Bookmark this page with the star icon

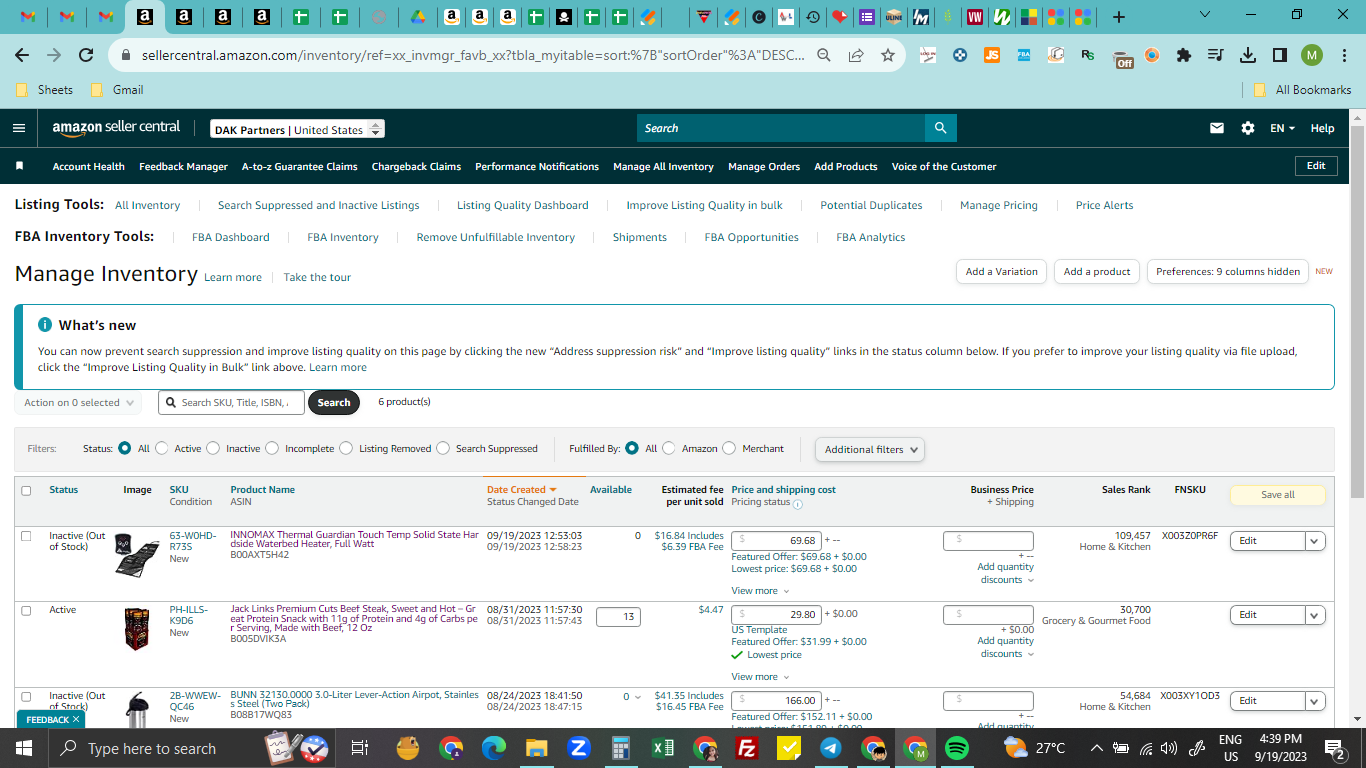tap(887, 55)
